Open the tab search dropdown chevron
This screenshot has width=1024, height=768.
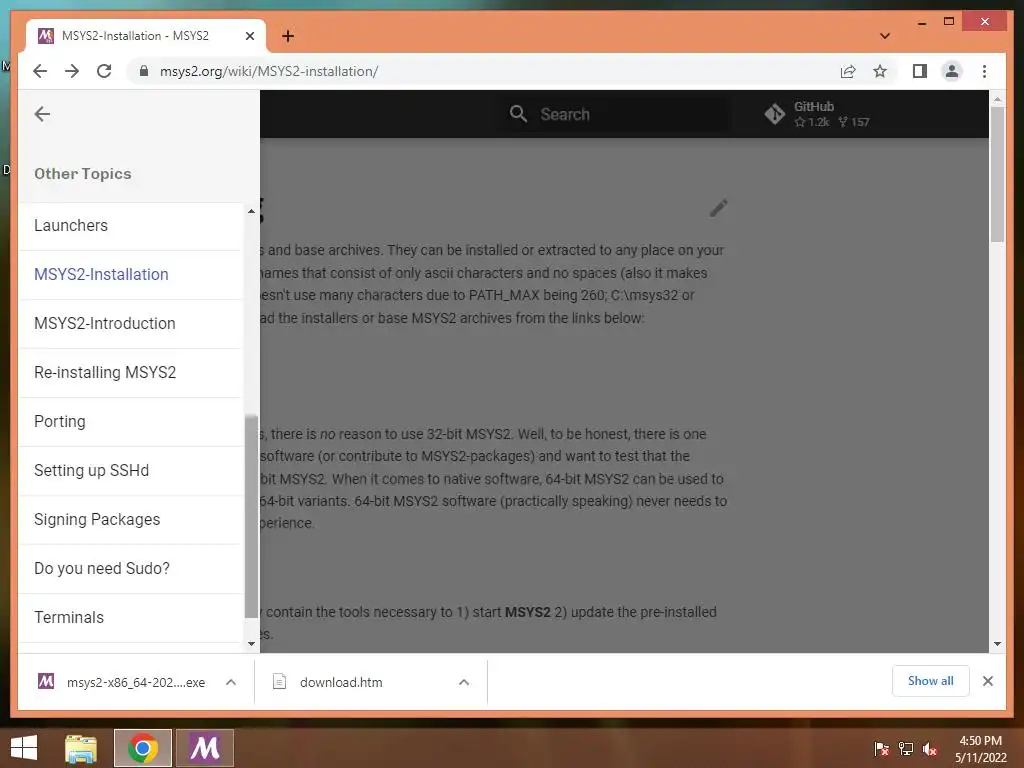885,36
